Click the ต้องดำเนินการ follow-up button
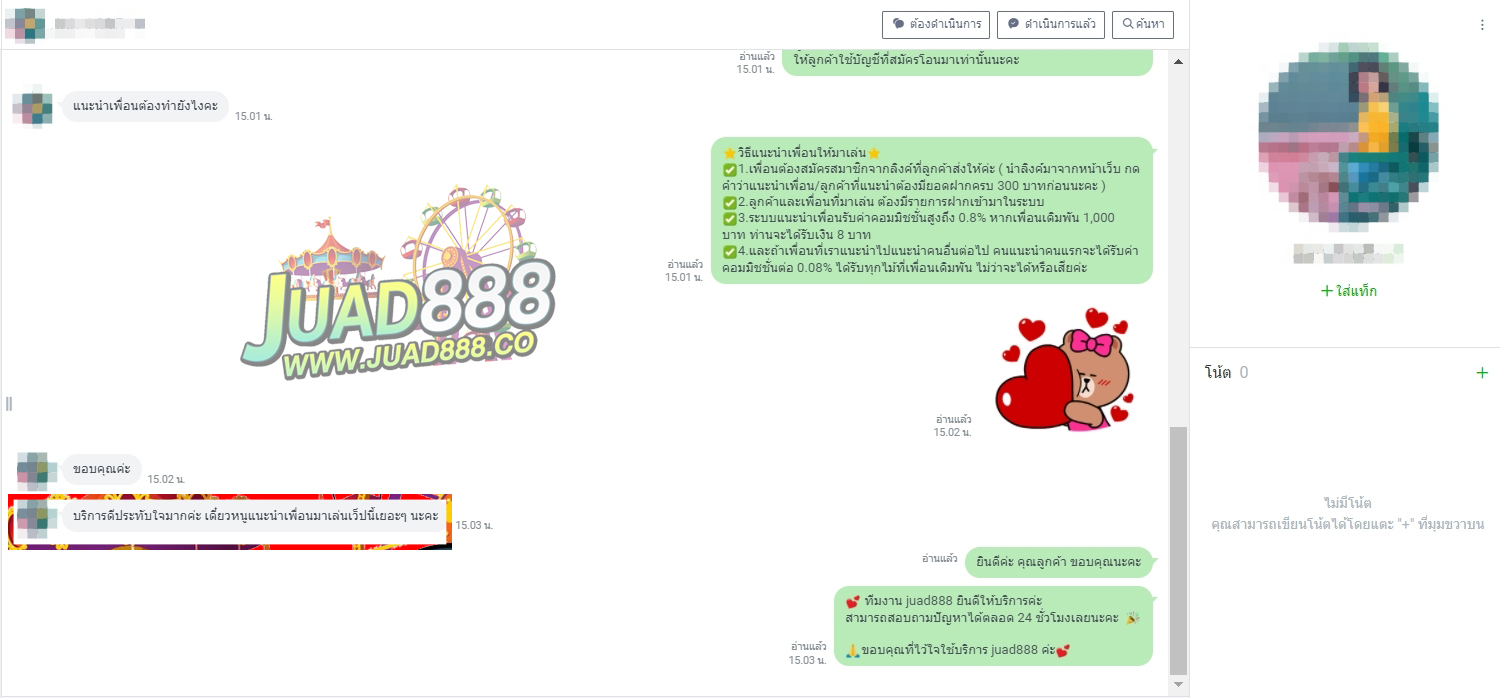The height and width of the screenshot is (698, 1500). coord(936,24)
